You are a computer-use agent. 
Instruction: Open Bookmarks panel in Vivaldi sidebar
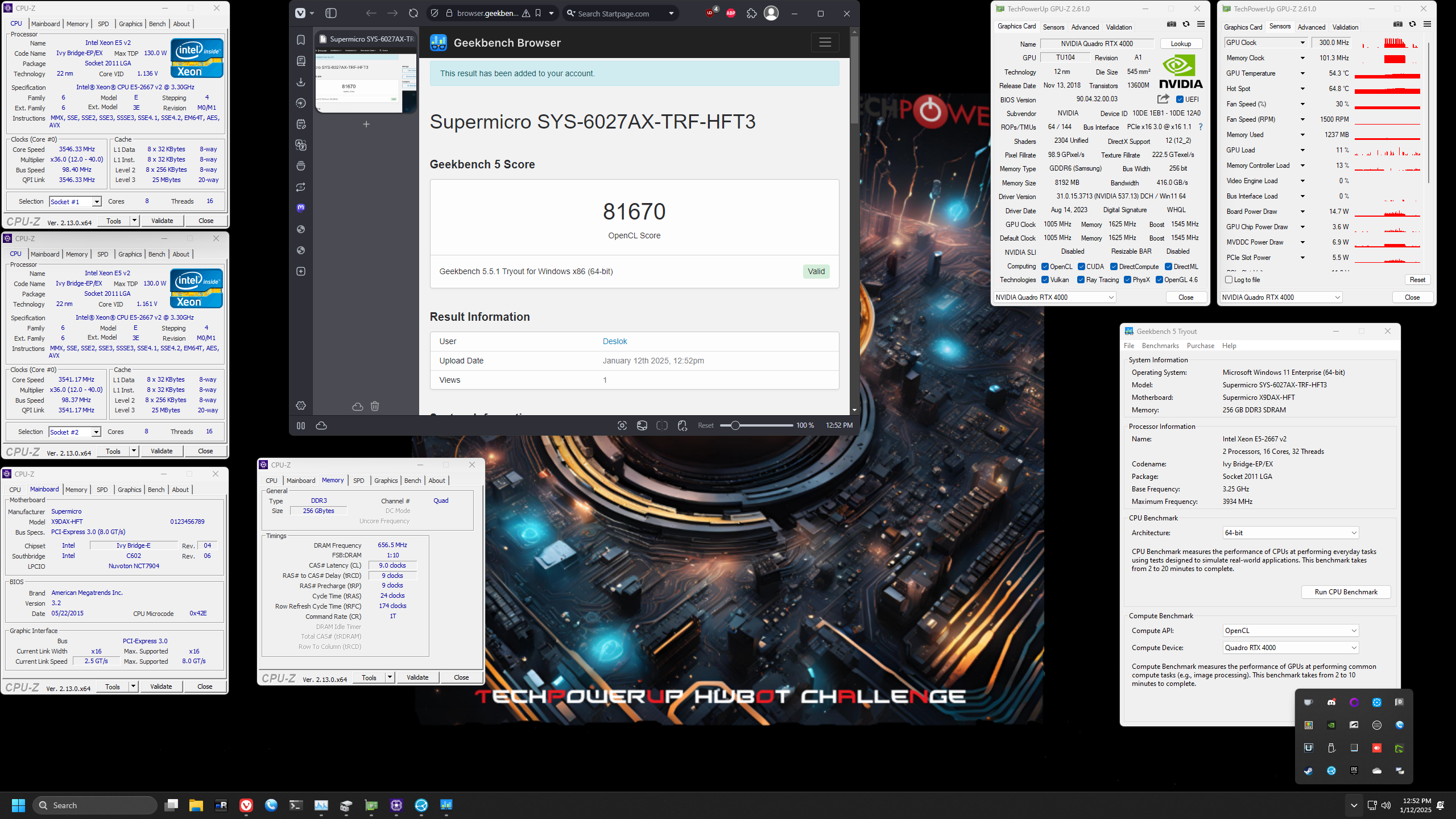(301, 40)
